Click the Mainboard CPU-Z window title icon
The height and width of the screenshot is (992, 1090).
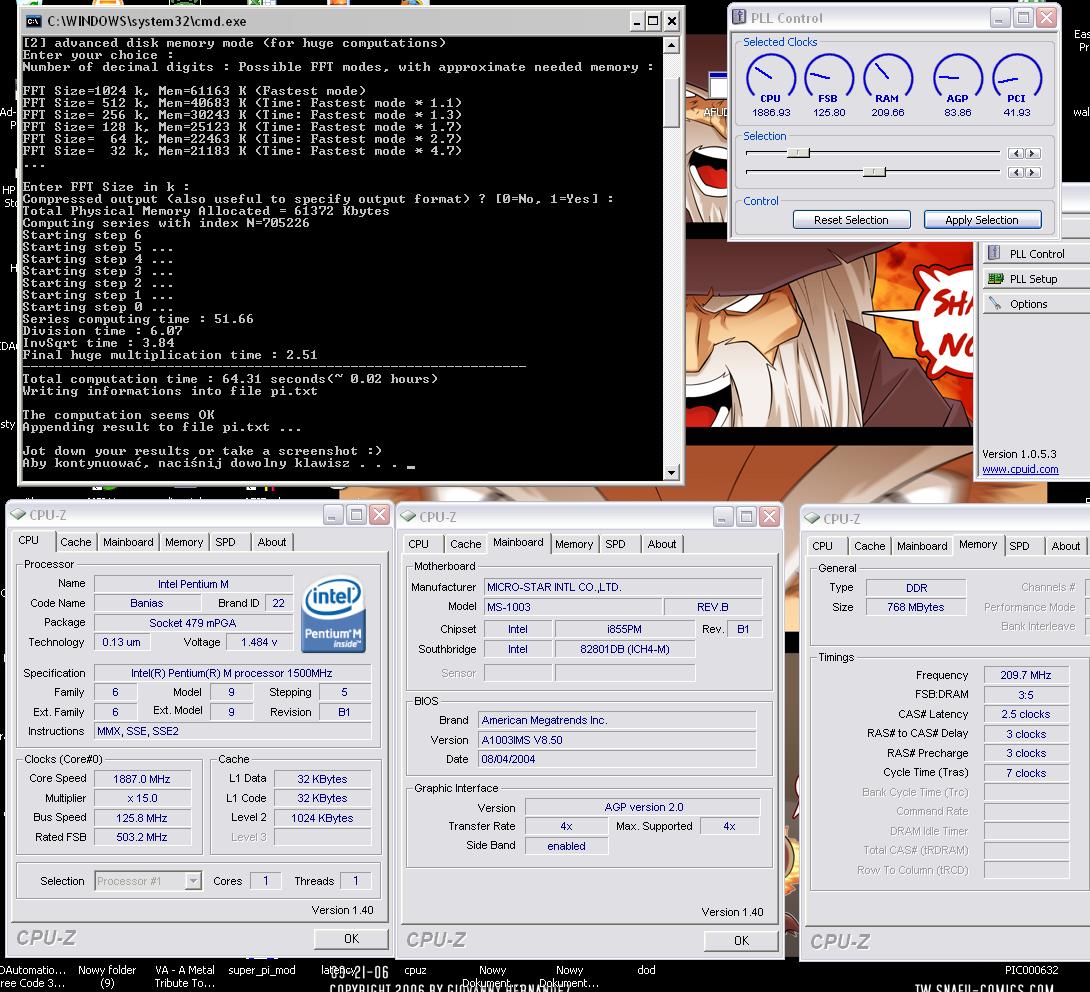(408, 517)
